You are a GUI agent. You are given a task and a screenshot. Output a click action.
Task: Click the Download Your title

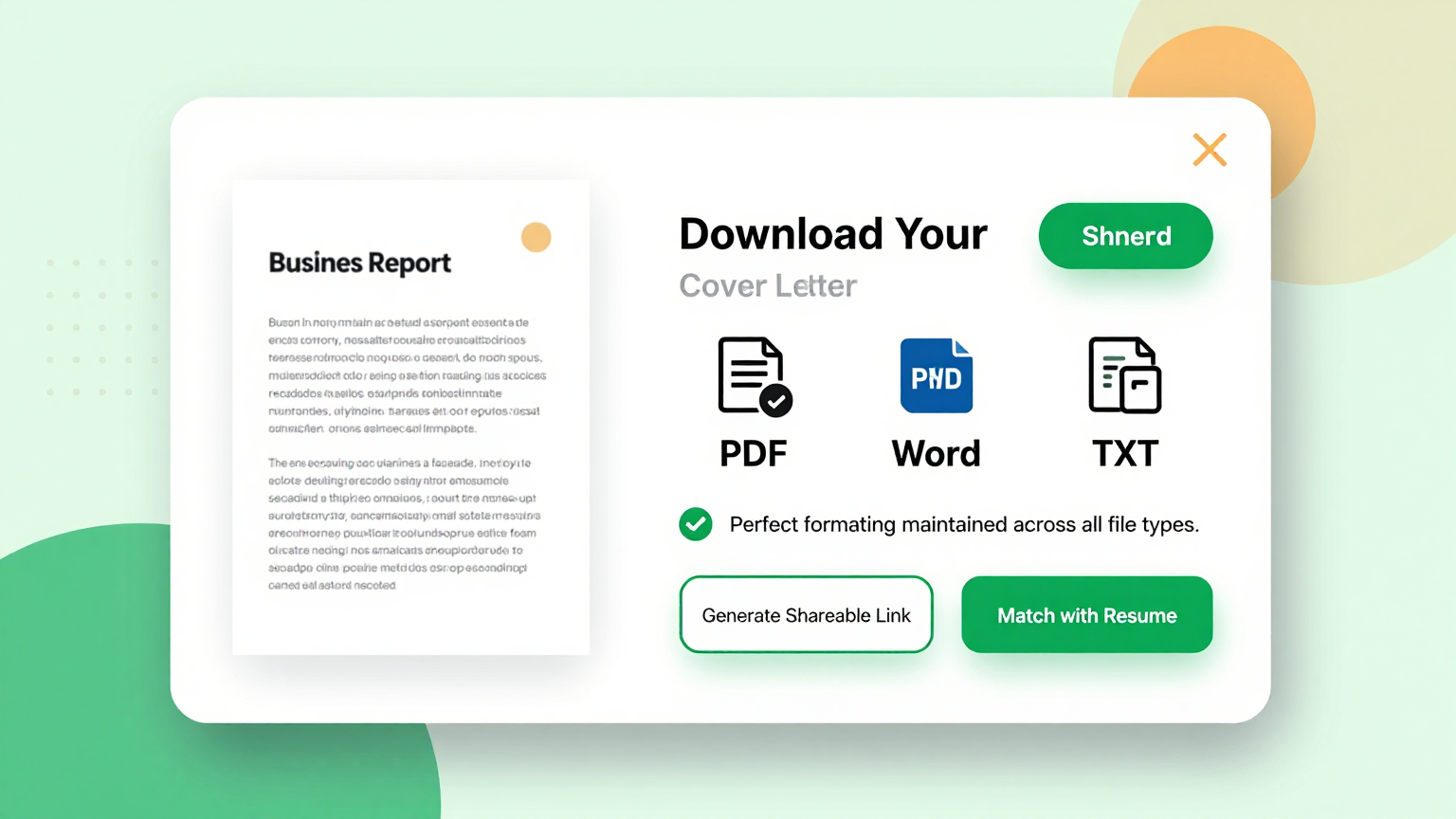(833, 234)
